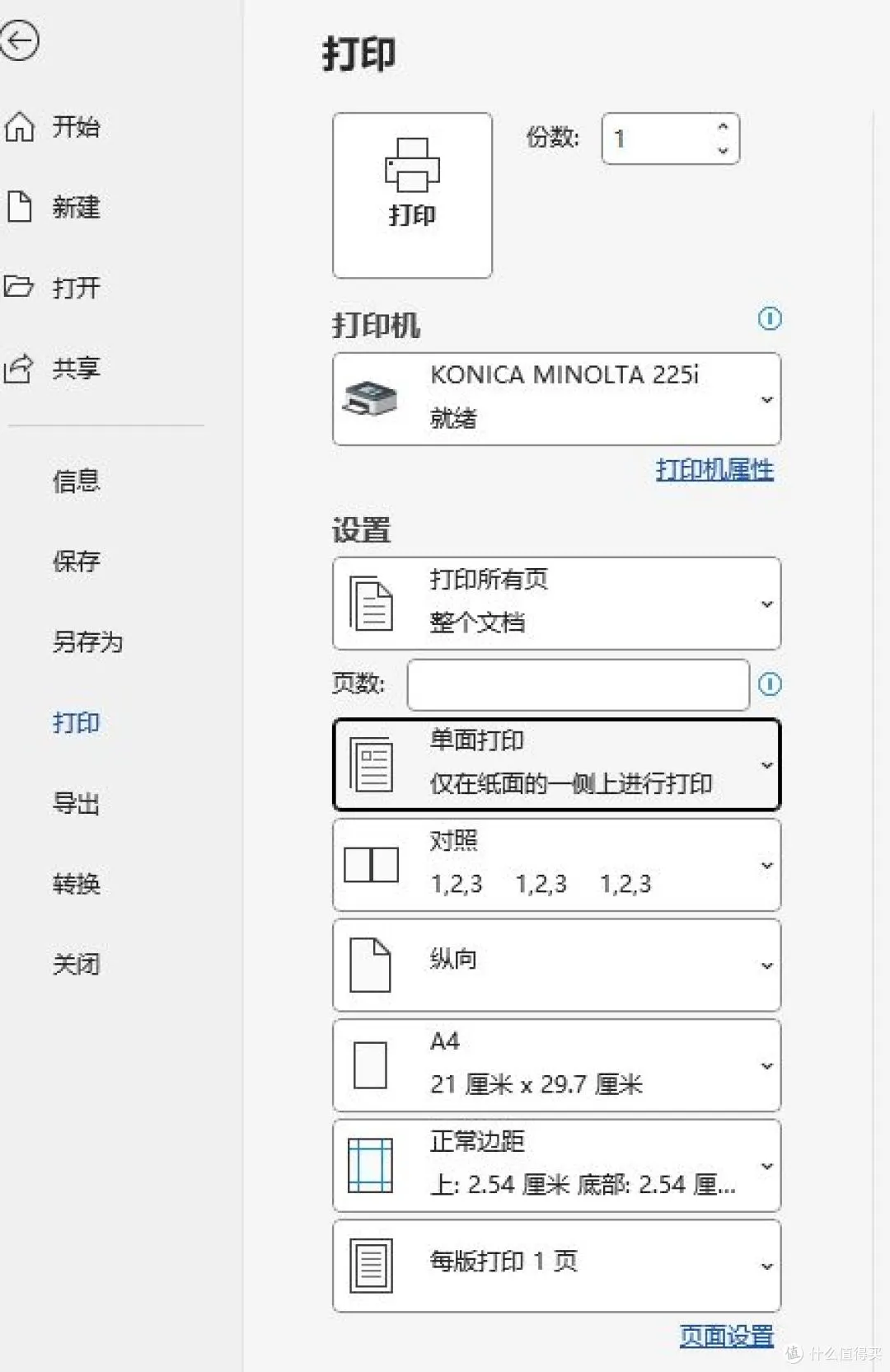890x1372 pixels.
Task: Open the 纵向 orientation dropdown
Action: point(556,965)
